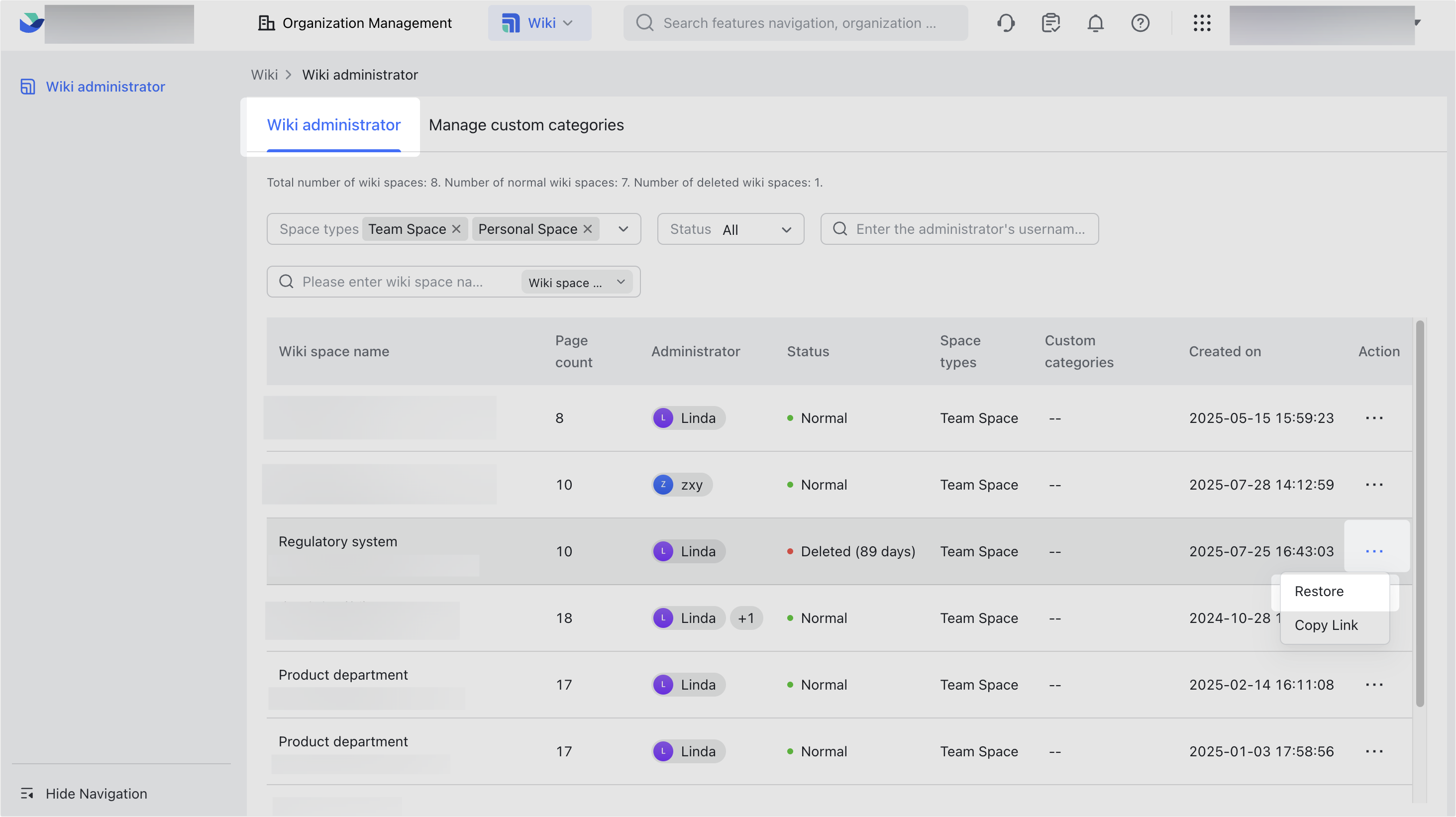Switch to Manage custom categories tab
This screenshot has width=1456, height=817.
coord(526,125)
